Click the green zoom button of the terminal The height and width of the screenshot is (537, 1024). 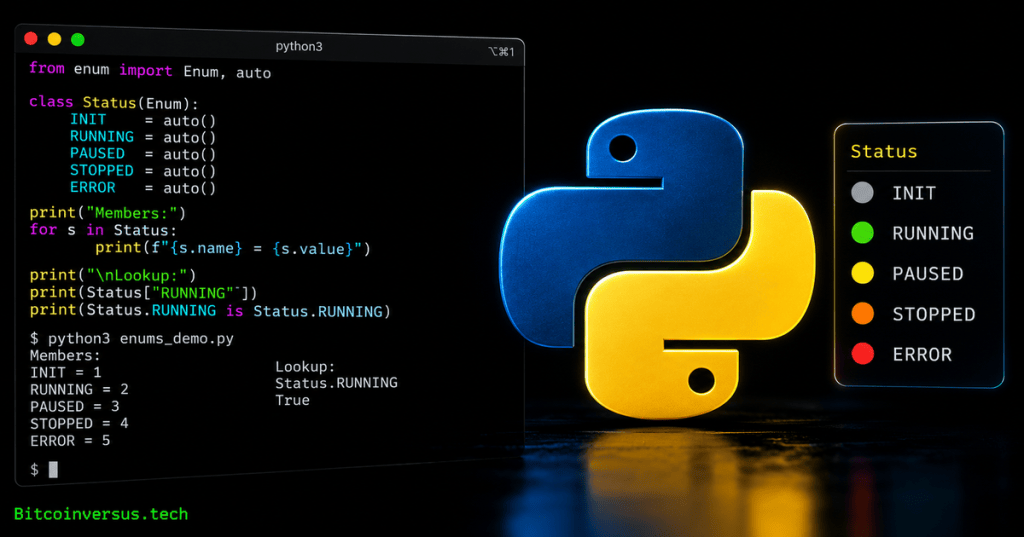(x=78, y=40)
